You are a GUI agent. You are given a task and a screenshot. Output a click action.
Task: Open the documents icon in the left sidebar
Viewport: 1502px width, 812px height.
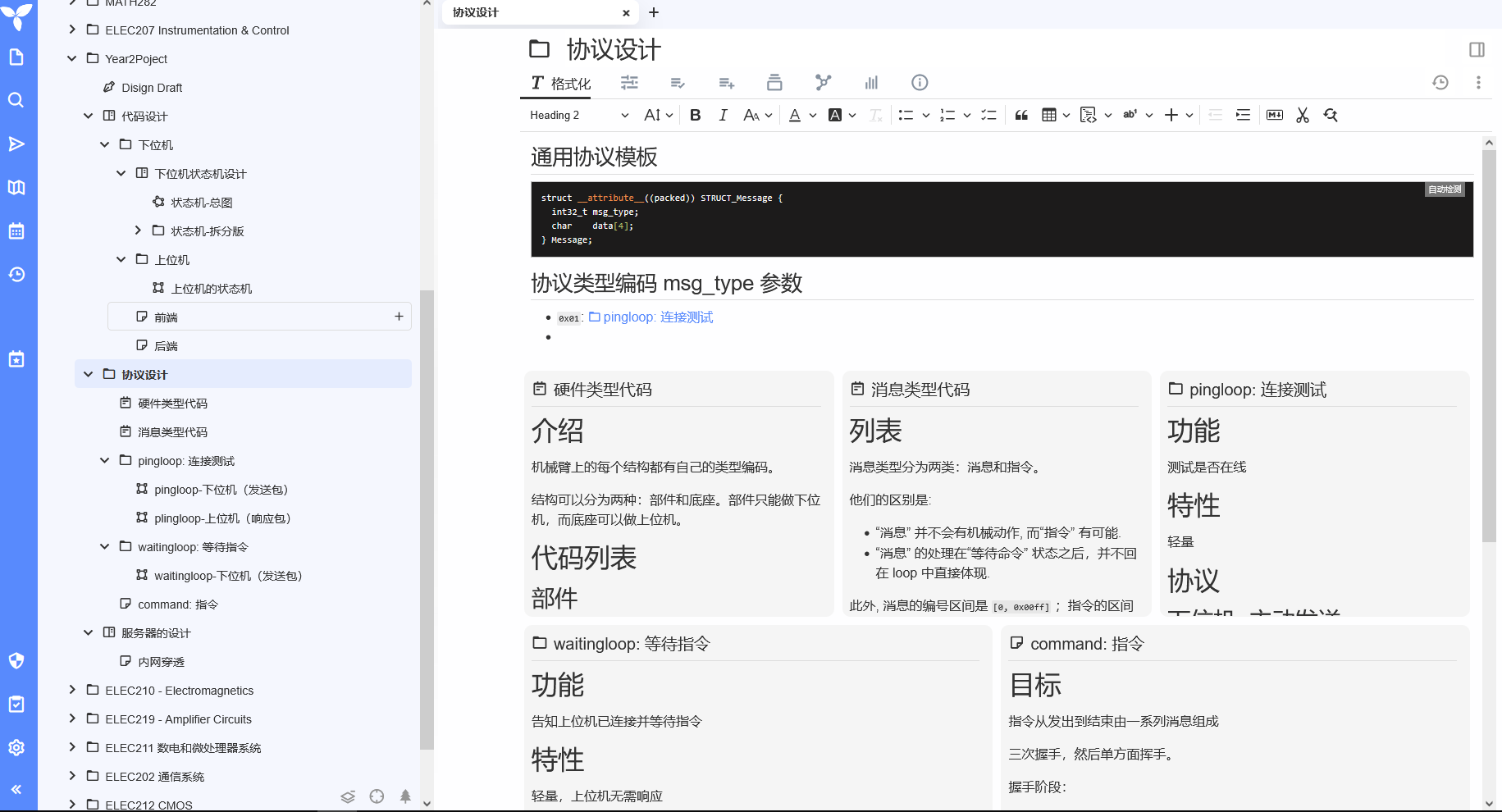(x=16, y=57)
